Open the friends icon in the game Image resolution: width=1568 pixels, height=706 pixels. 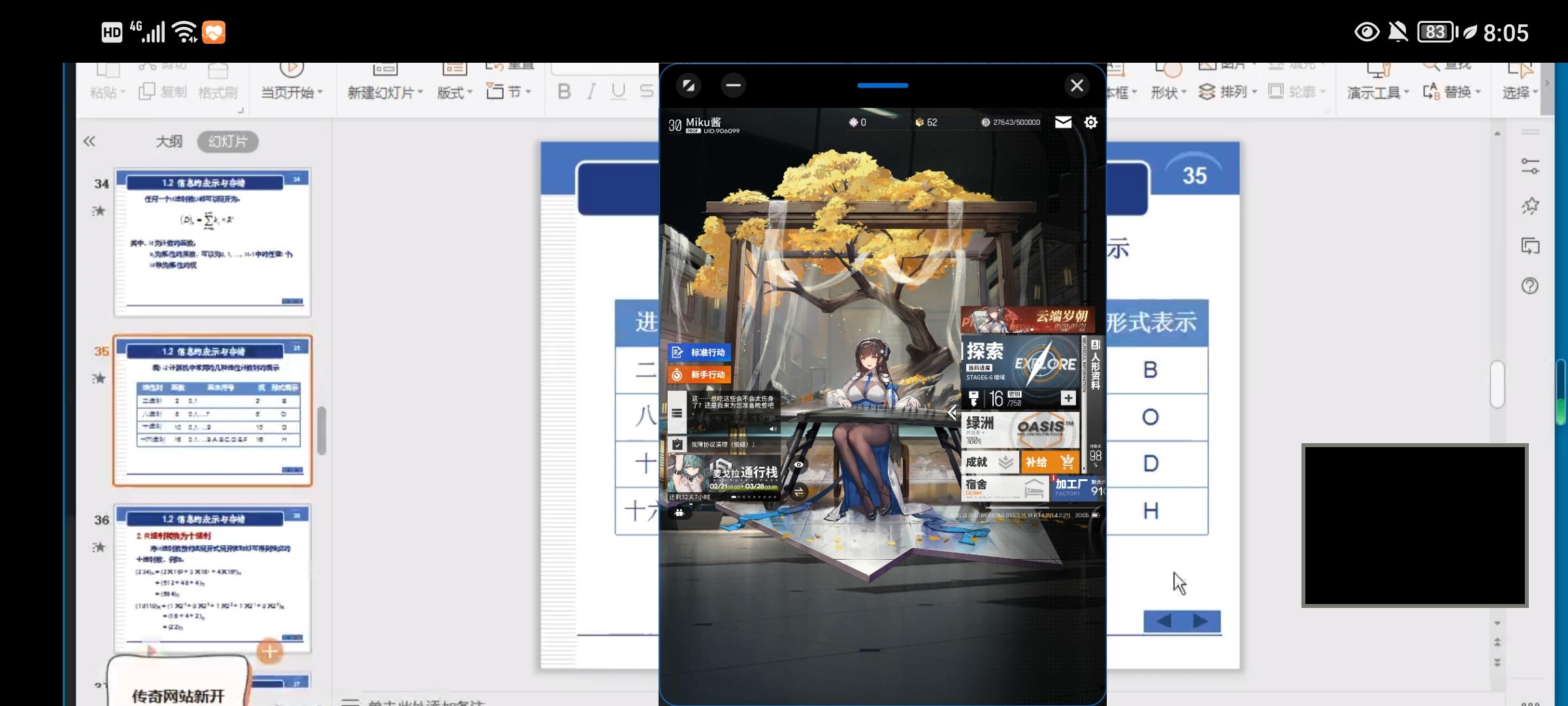[679, 513]
